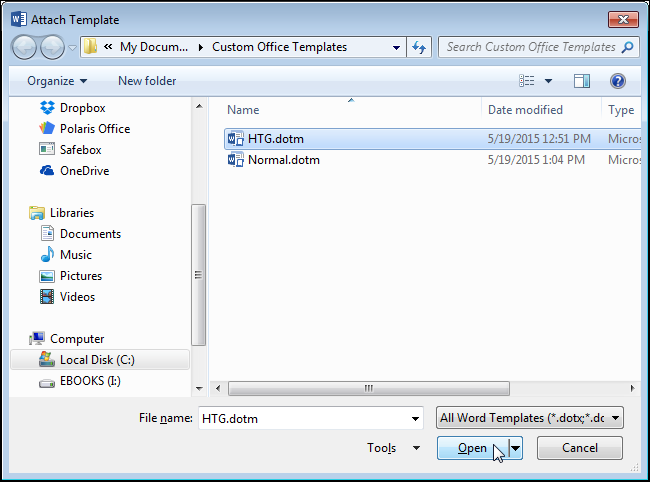Open the help button
Image resolution: width=650 pixels, height=482 pixels.
pyautogui.click(x=618, y=81)
